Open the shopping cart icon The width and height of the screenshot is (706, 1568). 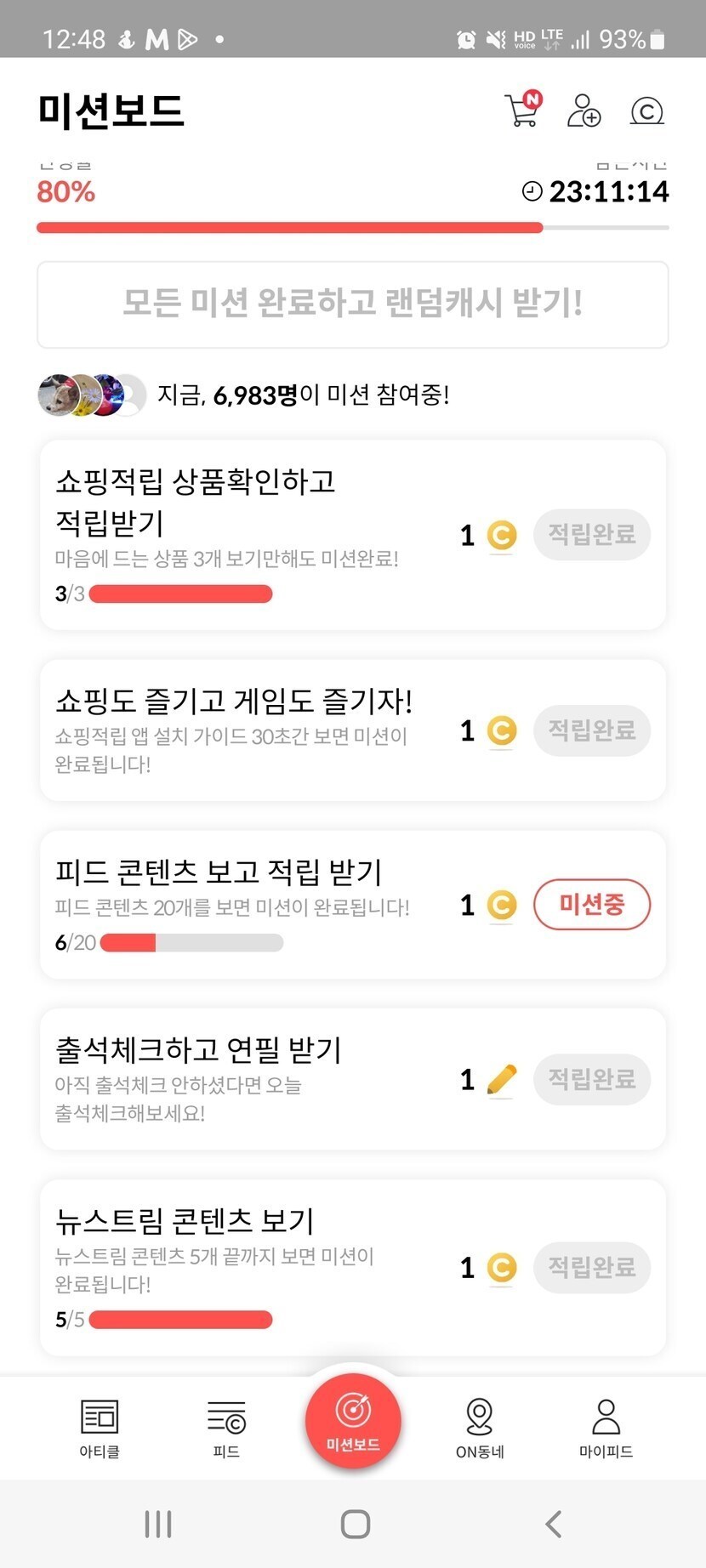click(522, 111)
